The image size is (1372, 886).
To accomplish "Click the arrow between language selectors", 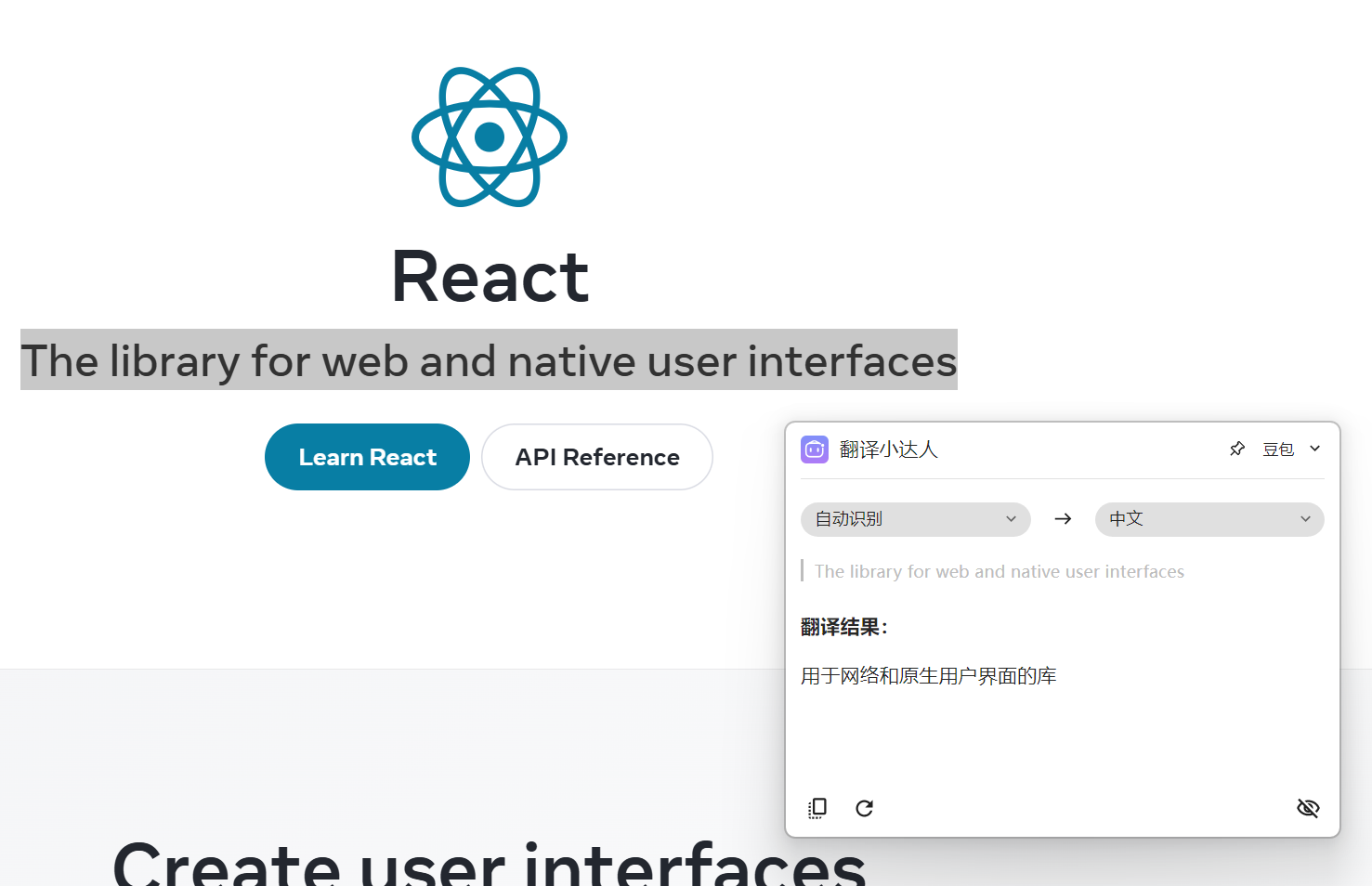I will point(1063,519).
